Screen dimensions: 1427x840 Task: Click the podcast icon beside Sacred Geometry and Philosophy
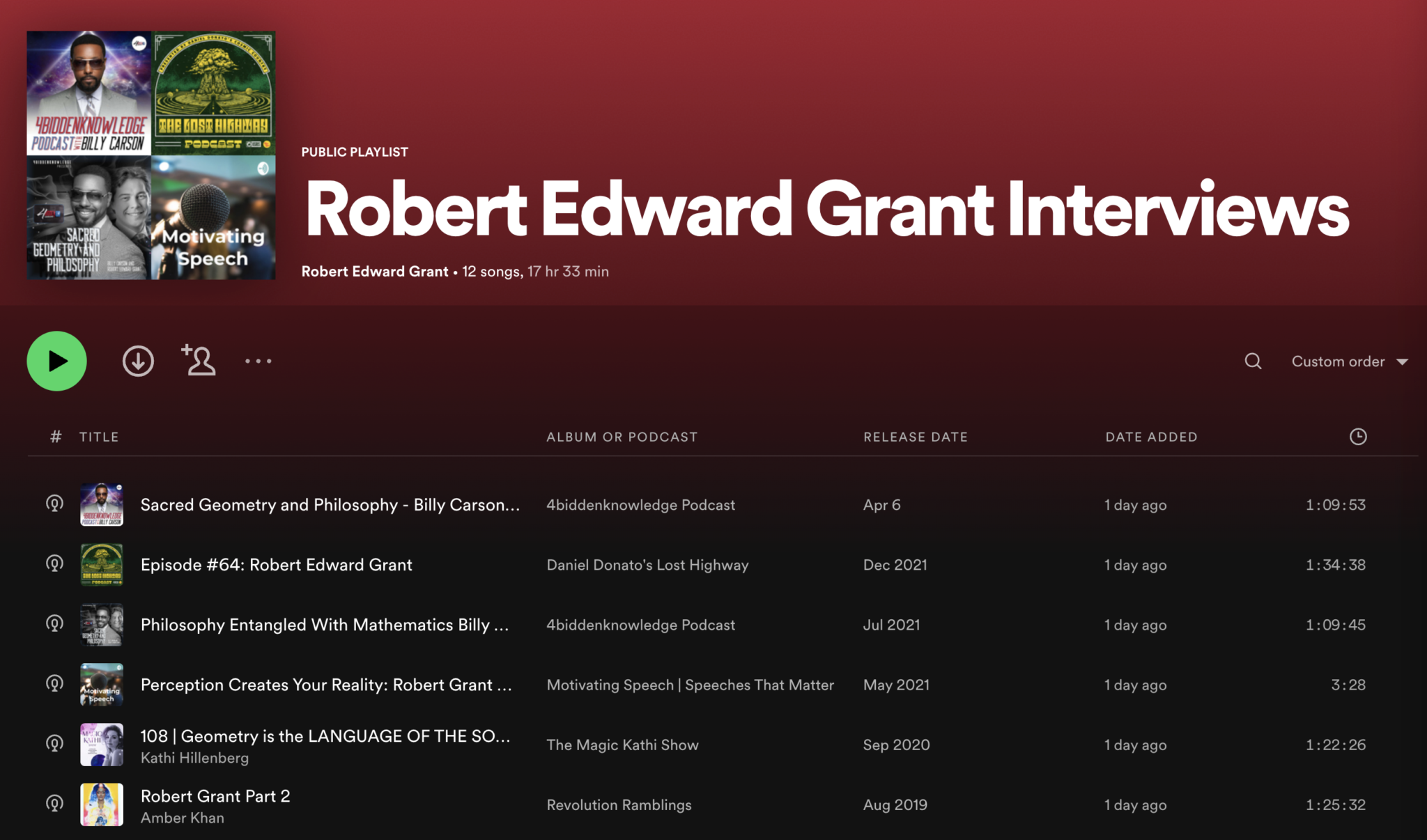pos(54,504)
